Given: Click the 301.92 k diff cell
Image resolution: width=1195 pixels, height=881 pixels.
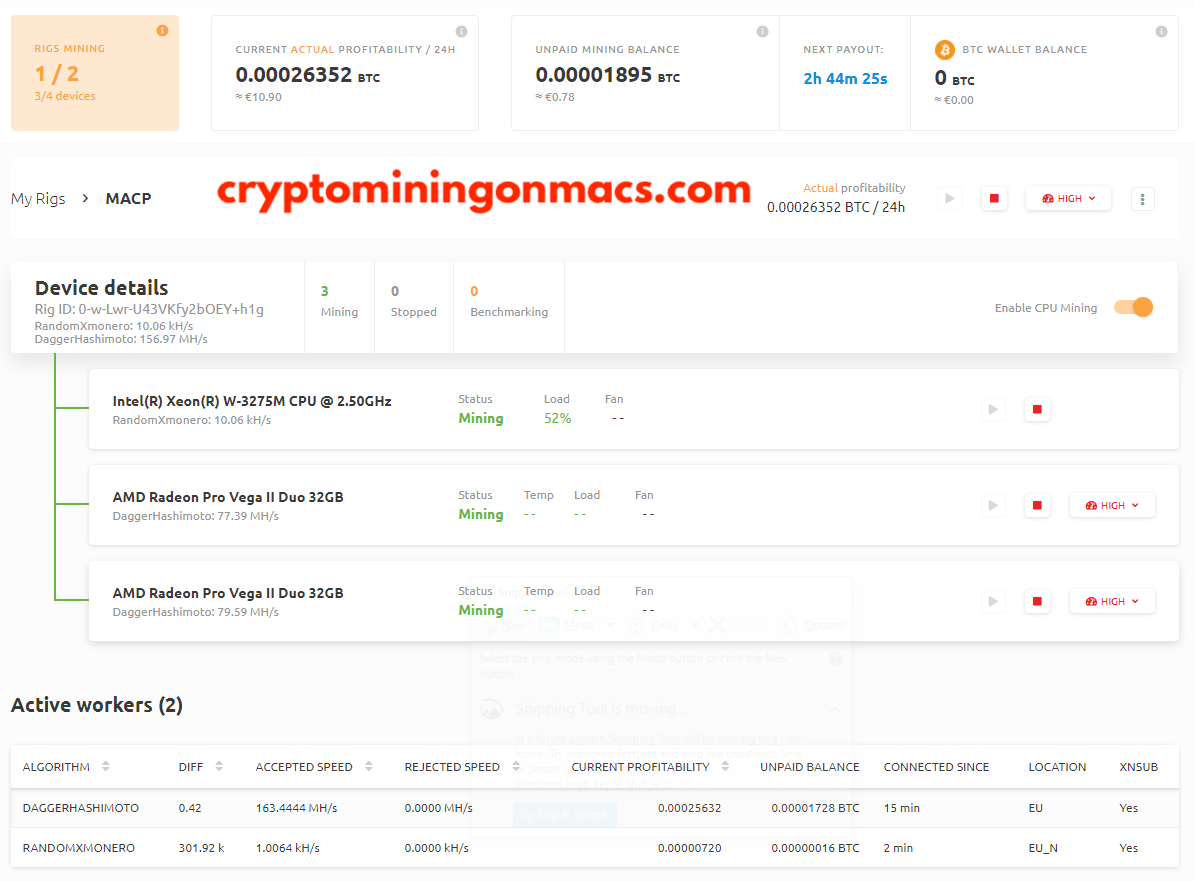Looking at the screenshot, I should (201, 847).
